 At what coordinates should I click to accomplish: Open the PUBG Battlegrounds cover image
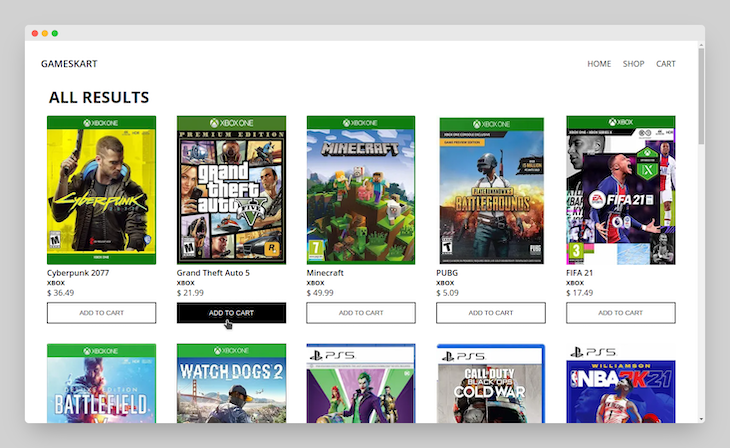(x=492, y=191)
